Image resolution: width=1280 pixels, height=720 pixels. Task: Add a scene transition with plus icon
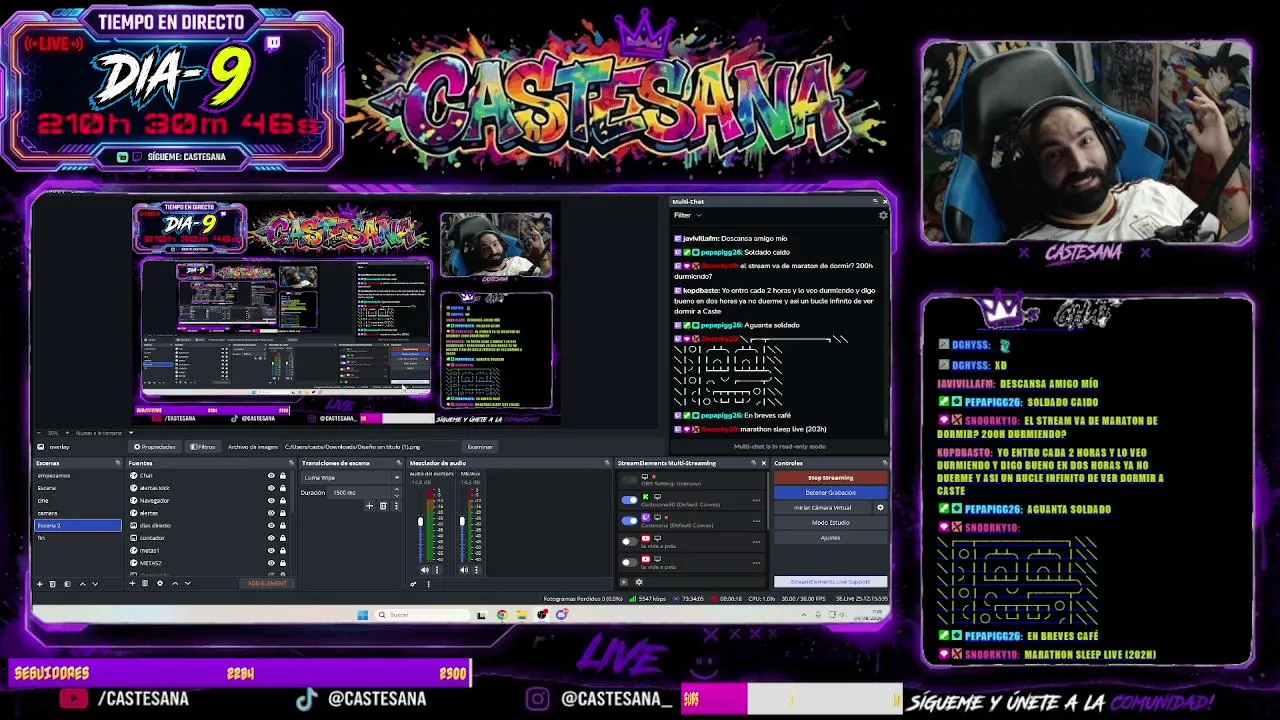point(369,506)
